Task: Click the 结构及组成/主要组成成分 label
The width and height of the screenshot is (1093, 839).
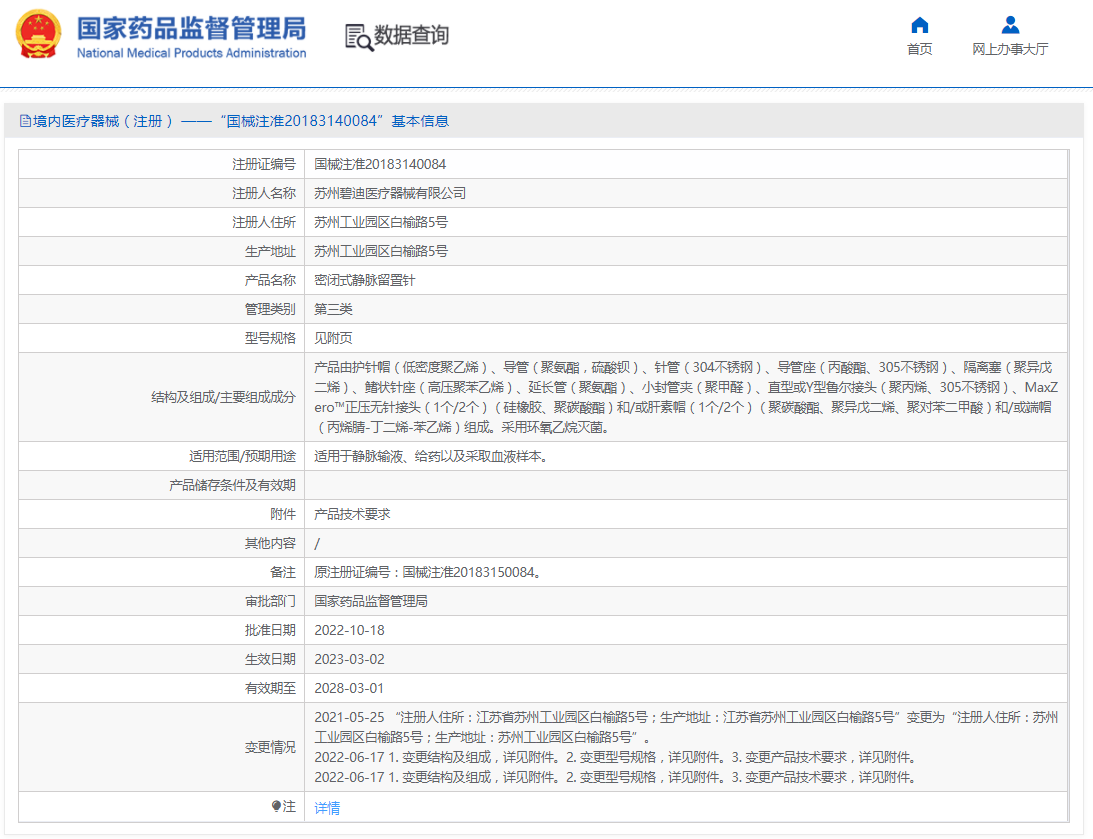Action: pos(224,397)
